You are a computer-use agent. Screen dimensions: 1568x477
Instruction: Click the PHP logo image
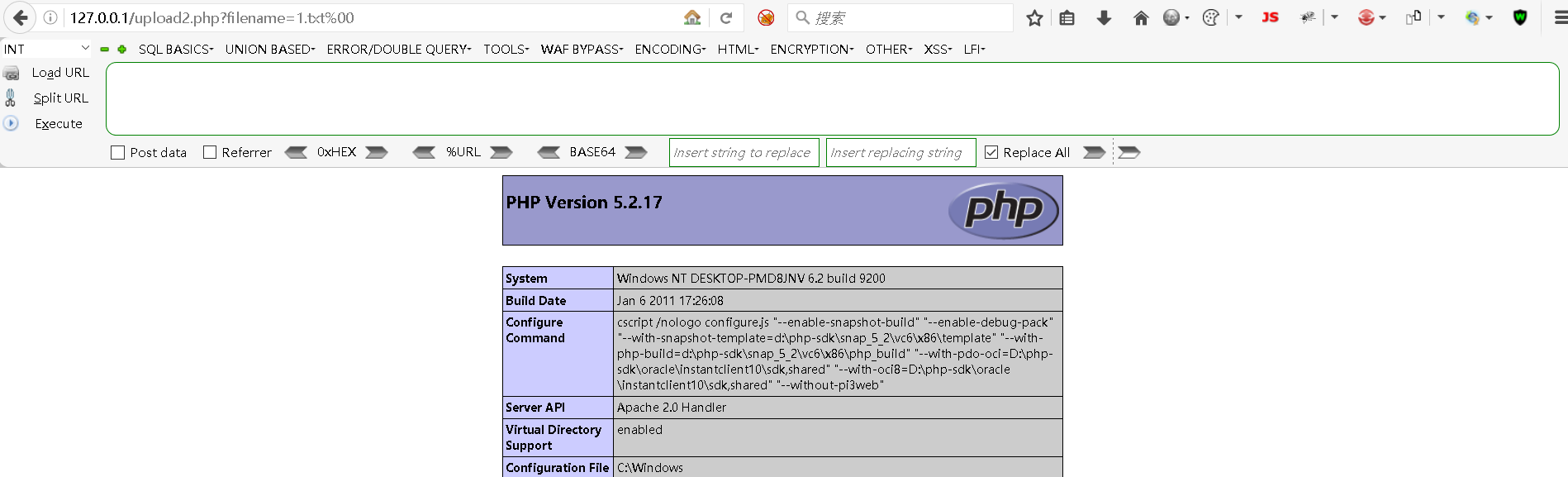click(x=1004, y=210)
